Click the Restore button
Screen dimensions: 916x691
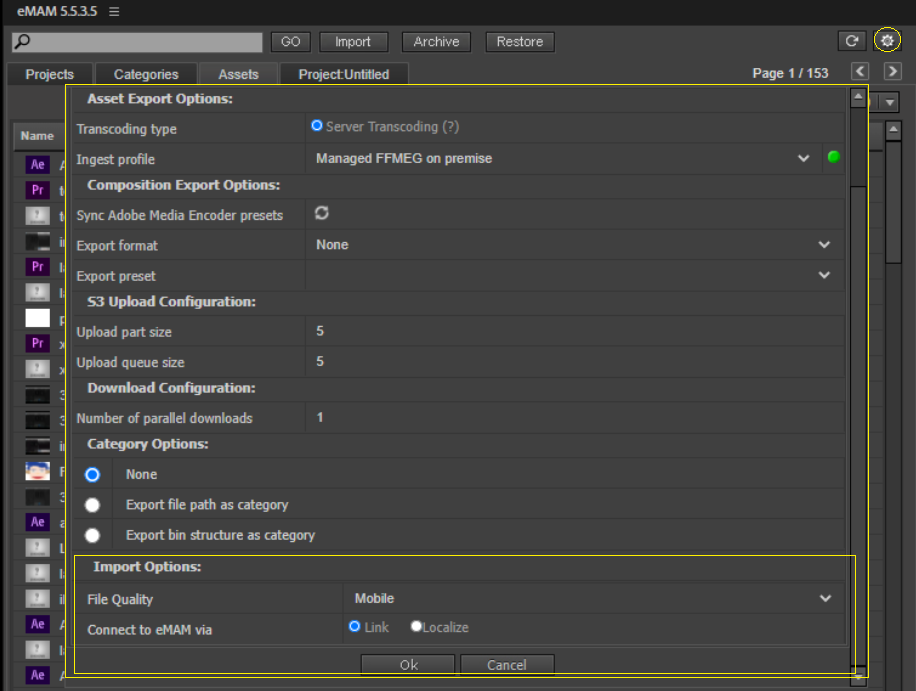520,41
